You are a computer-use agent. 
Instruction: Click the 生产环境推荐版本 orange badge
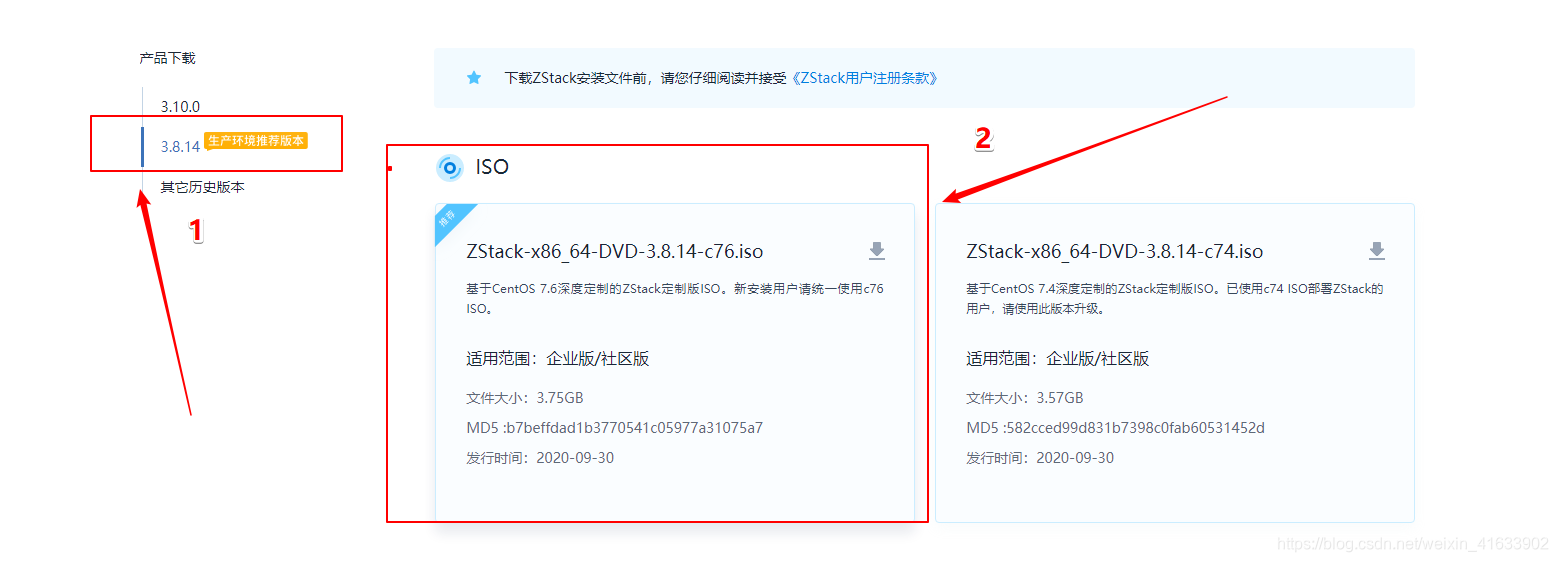[x=256, y=141]
